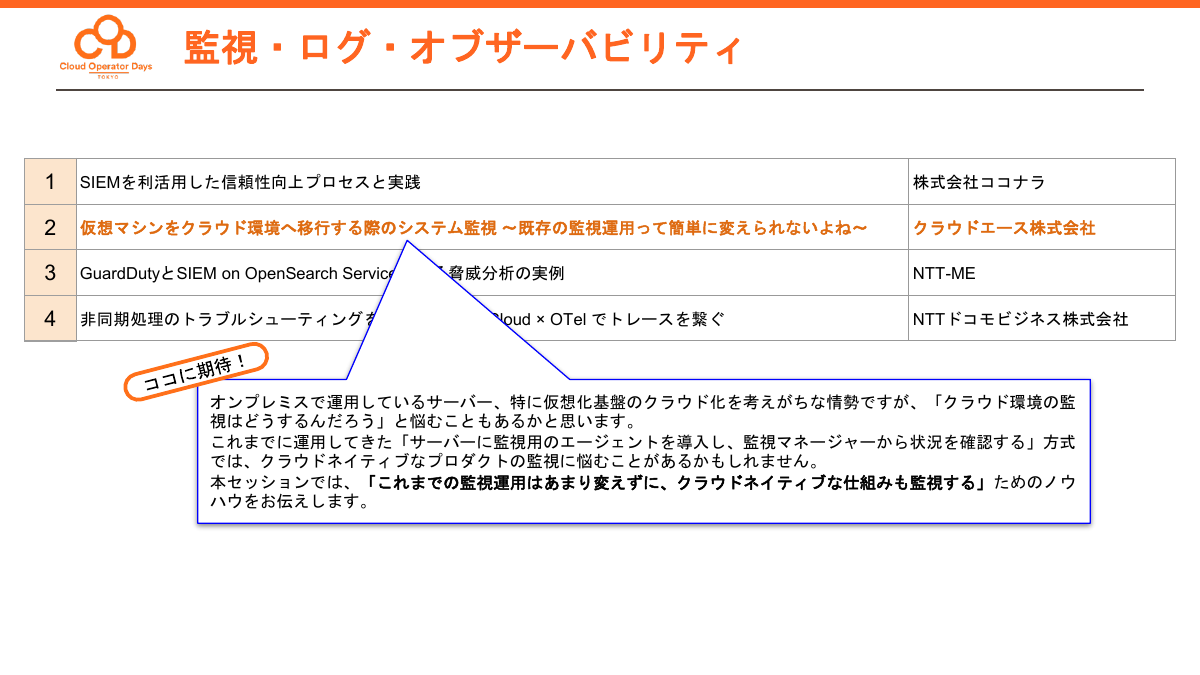Select row number 4 cell
This screenshot has width=1200, height=675.
click(51, 319)
